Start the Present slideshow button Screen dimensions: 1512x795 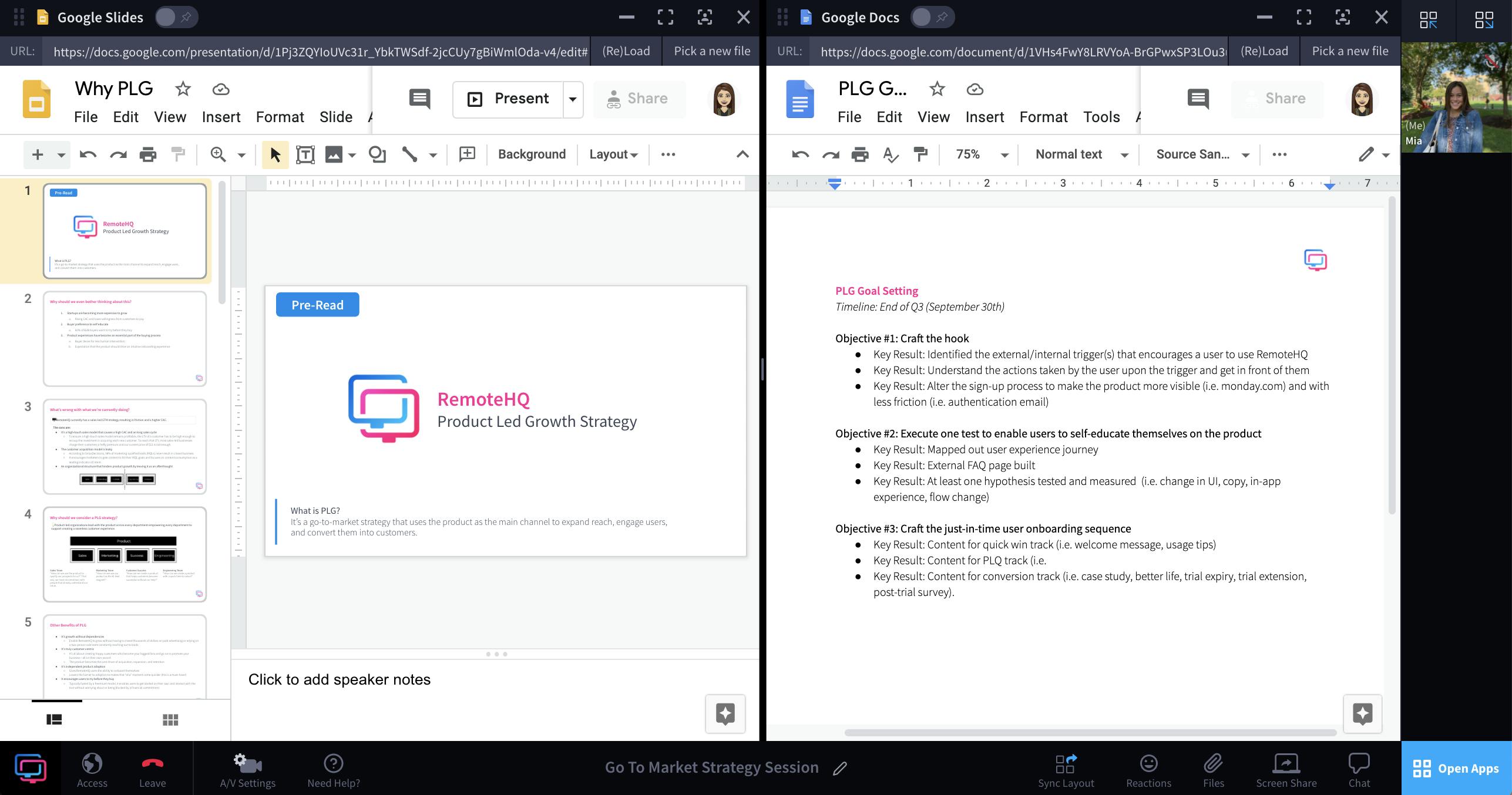tap(508, 99)
